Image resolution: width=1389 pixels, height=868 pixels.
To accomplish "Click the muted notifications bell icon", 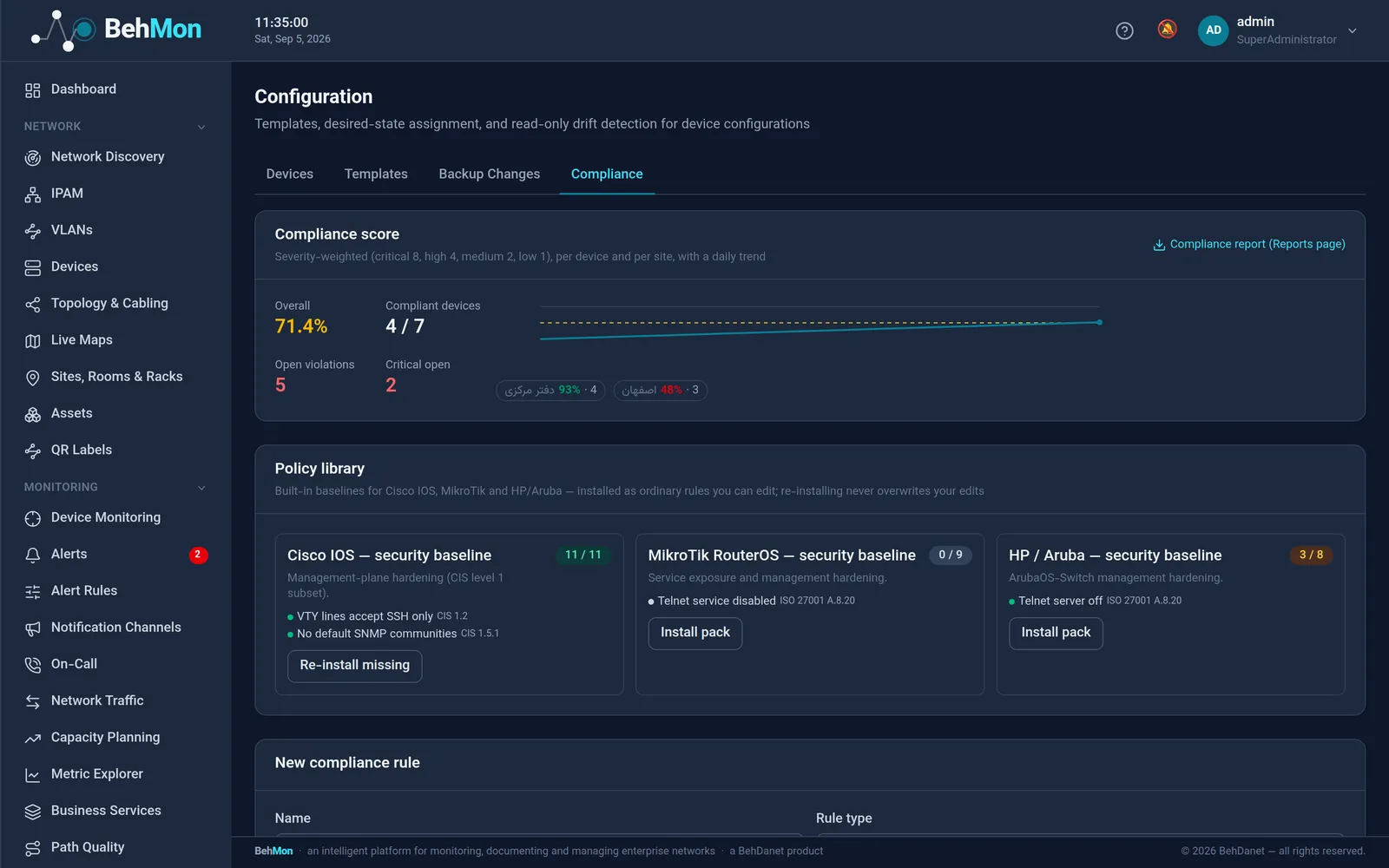I will point(1168,30).
